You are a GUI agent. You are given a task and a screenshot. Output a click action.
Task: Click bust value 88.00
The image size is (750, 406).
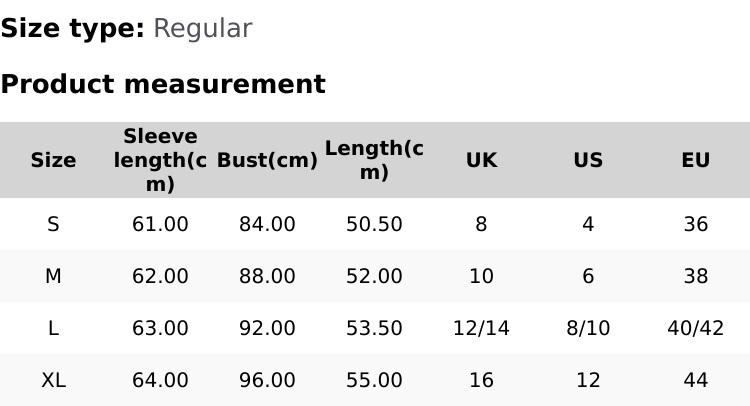(267, 276)
